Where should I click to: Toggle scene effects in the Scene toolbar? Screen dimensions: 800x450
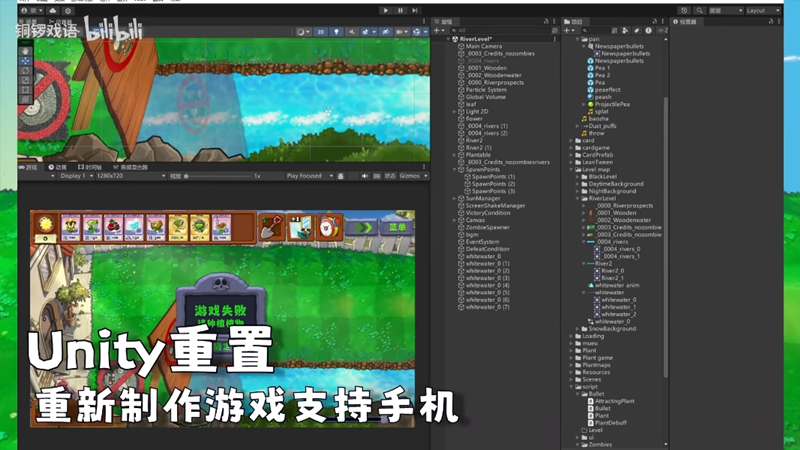(x=365, y=32)
